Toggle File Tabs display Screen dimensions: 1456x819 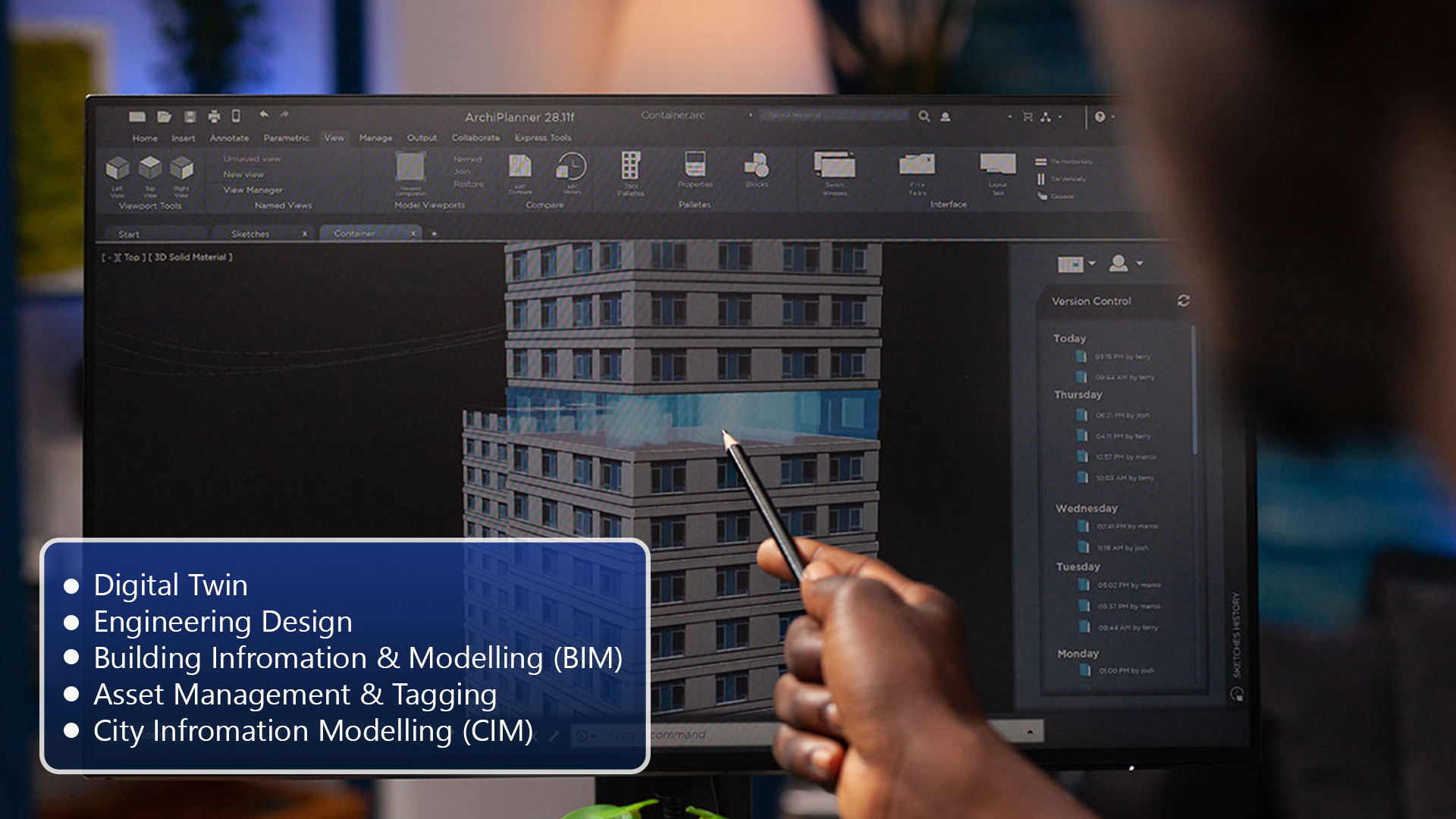click(x=917, y=165)
